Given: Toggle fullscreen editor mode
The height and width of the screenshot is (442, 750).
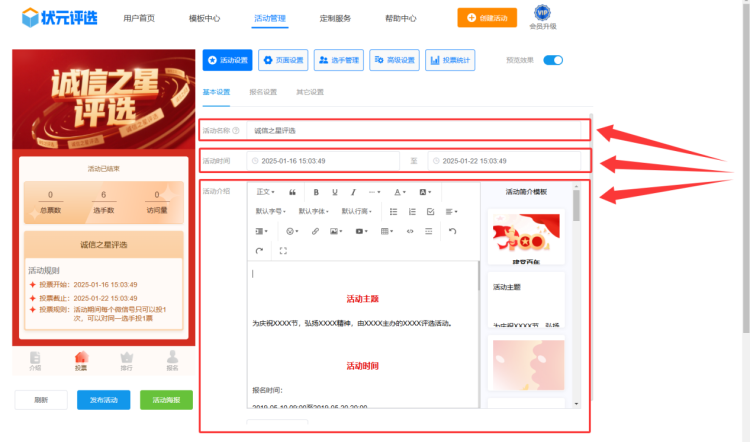Looking at the screenshot, I should click(x=283, y=251).
